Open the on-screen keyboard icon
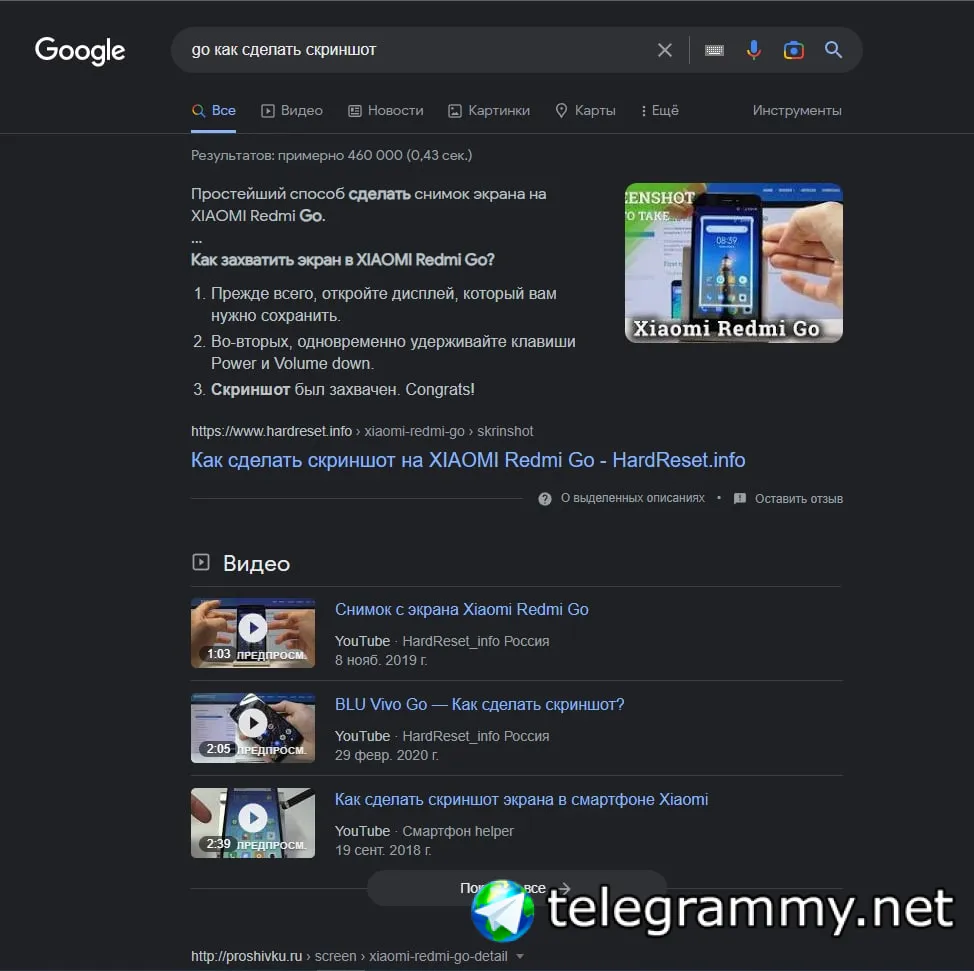Image resolution: width=974 pixels, height=971 pixels. tap(714, 50)
